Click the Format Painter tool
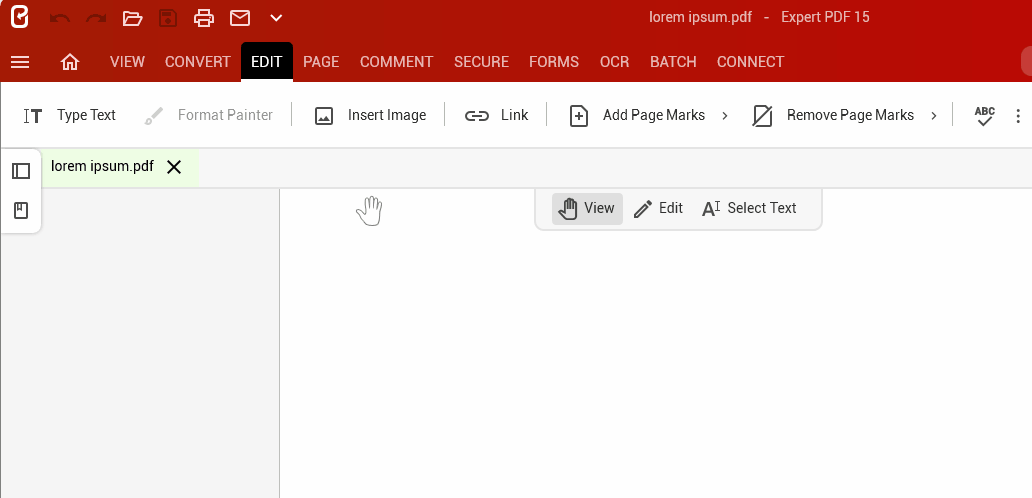The image size is (1032, 498). click(209, 116)
